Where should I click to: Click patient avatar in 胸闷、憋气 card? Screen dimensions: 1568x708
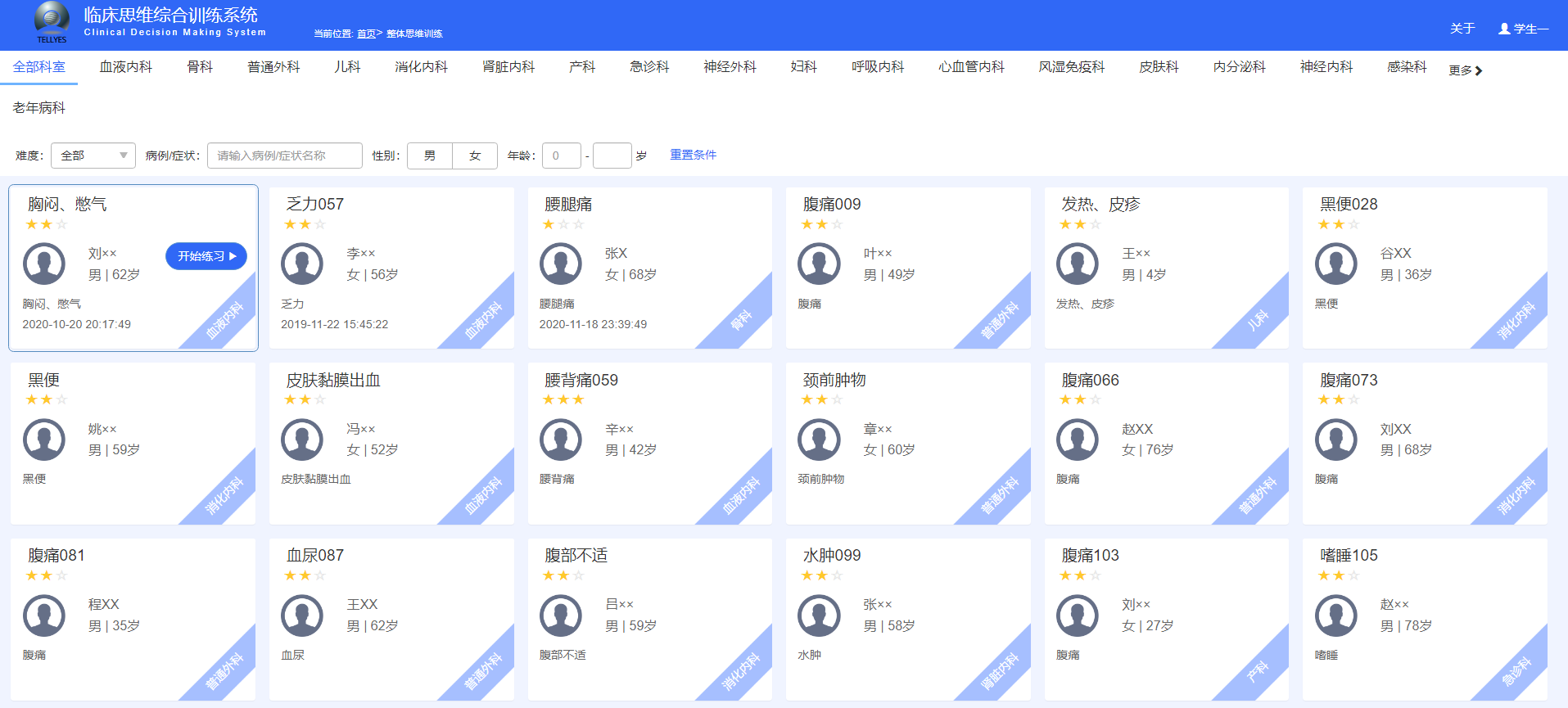44,264
